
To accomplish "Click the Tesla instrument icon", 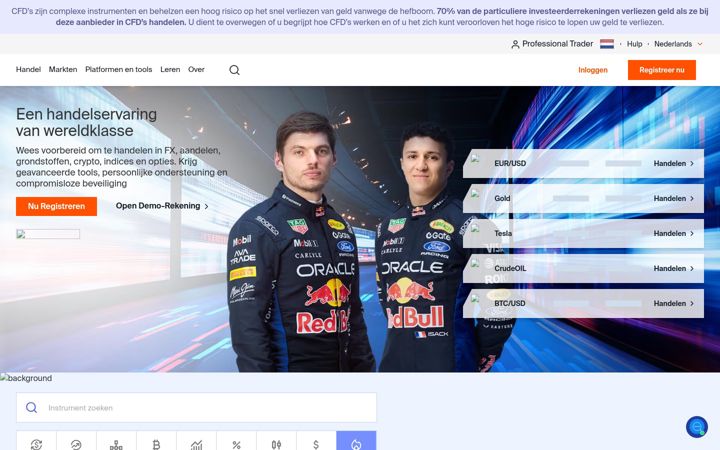I will point(475,229).
